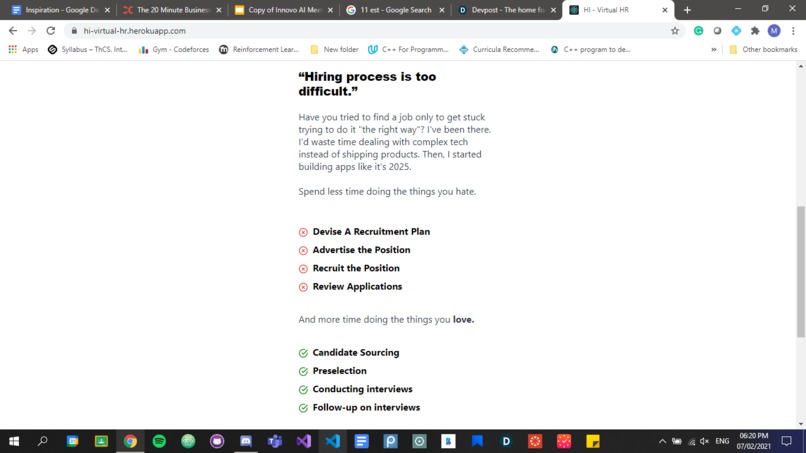
Task: Click the Preselection item
Action: click(339, 371)
